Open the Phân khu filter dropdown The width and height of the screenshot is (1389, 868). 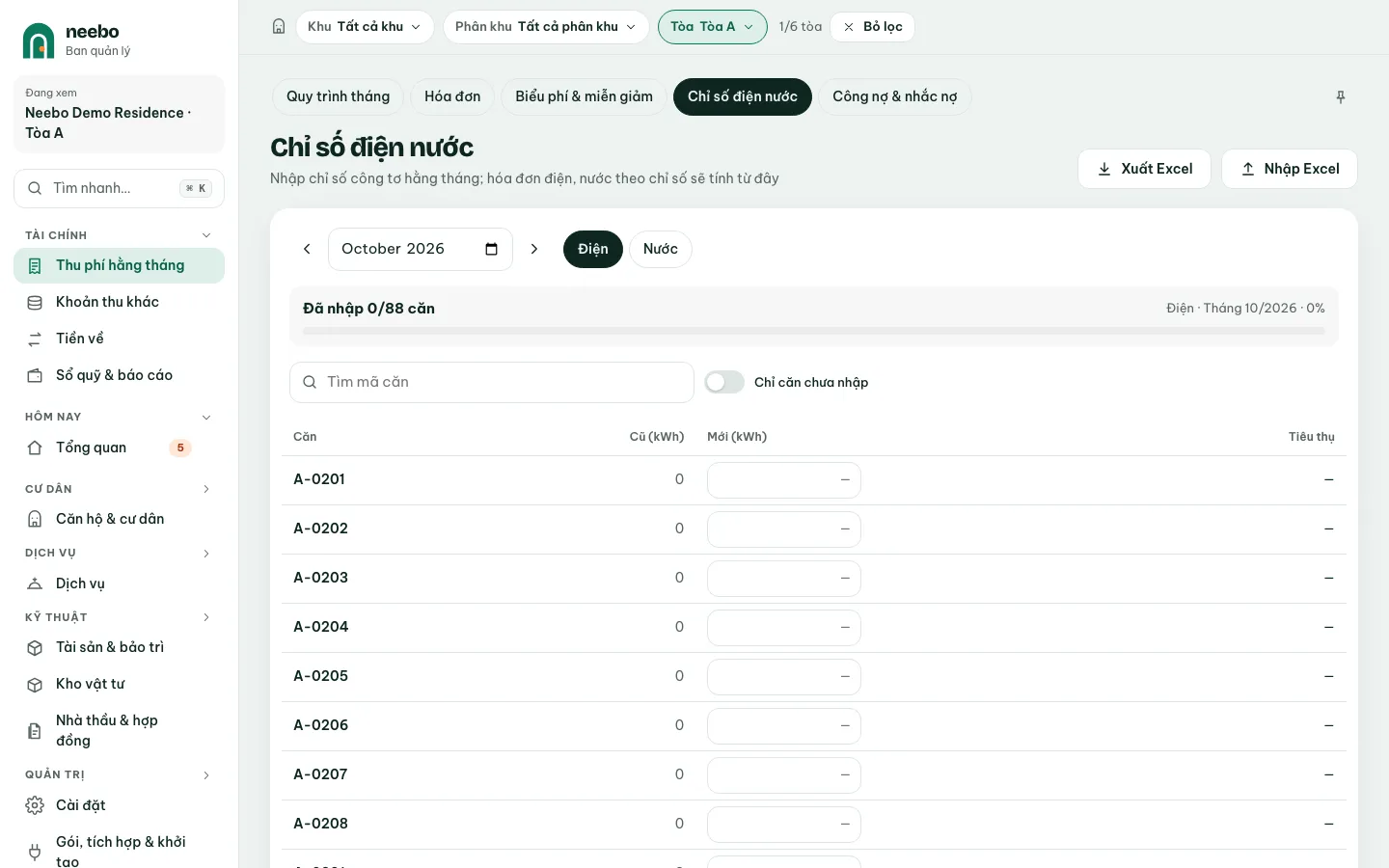(x=546, y=27)
